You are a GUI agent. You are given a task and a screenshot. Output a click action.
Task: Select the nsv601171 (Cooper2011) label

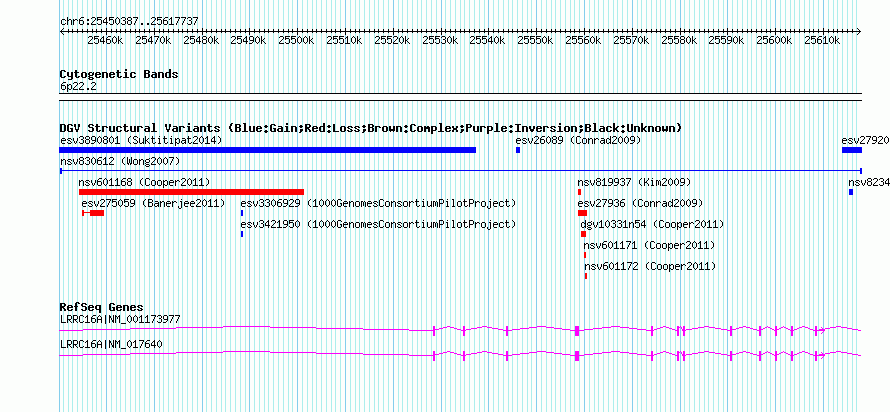click(649, 246)
